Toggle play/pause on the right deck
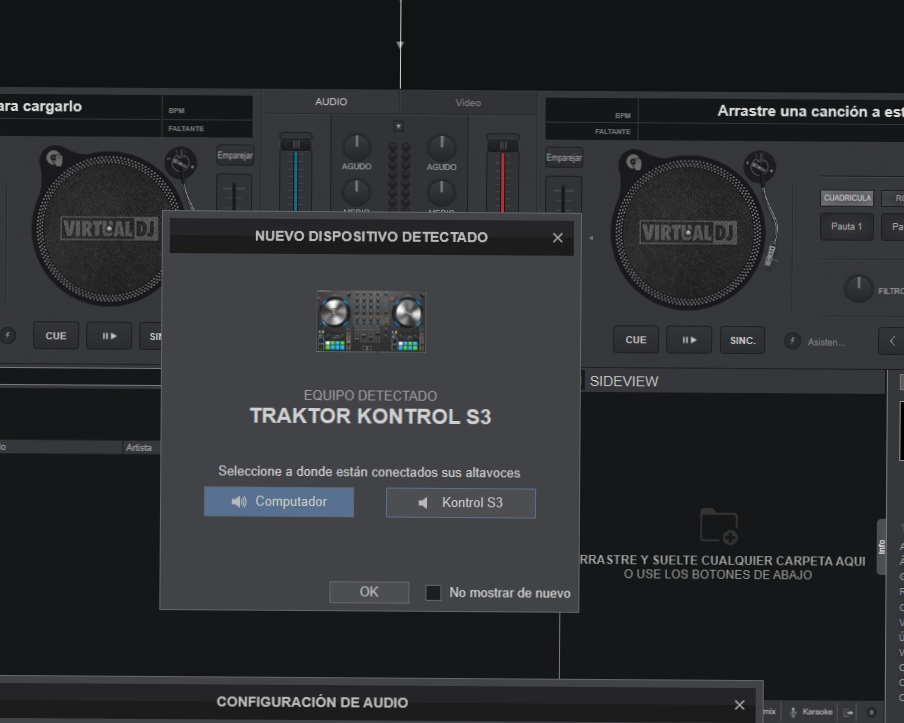 (x=690, y=340)
